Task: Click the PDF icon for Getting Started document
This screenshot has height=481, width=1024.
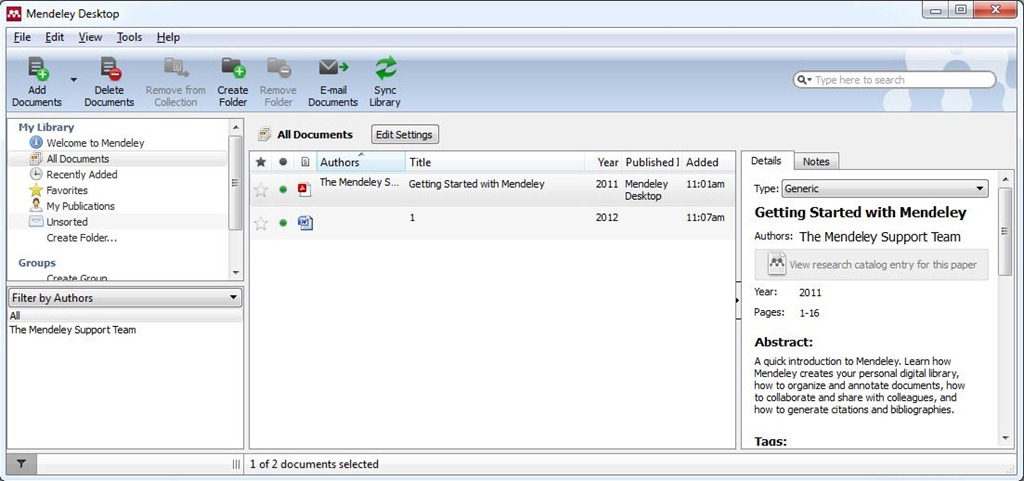Action: point(305,189)
